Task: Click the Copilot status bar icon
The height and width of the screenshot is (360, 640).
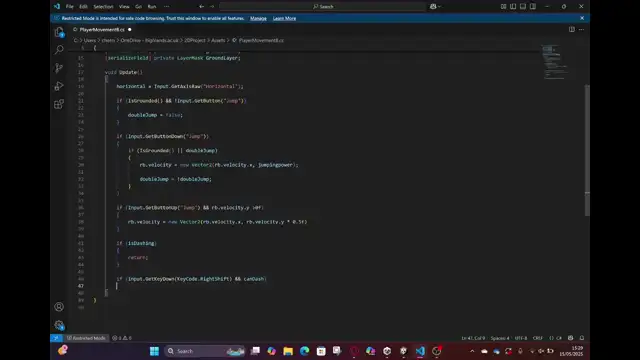Action: 571,338
